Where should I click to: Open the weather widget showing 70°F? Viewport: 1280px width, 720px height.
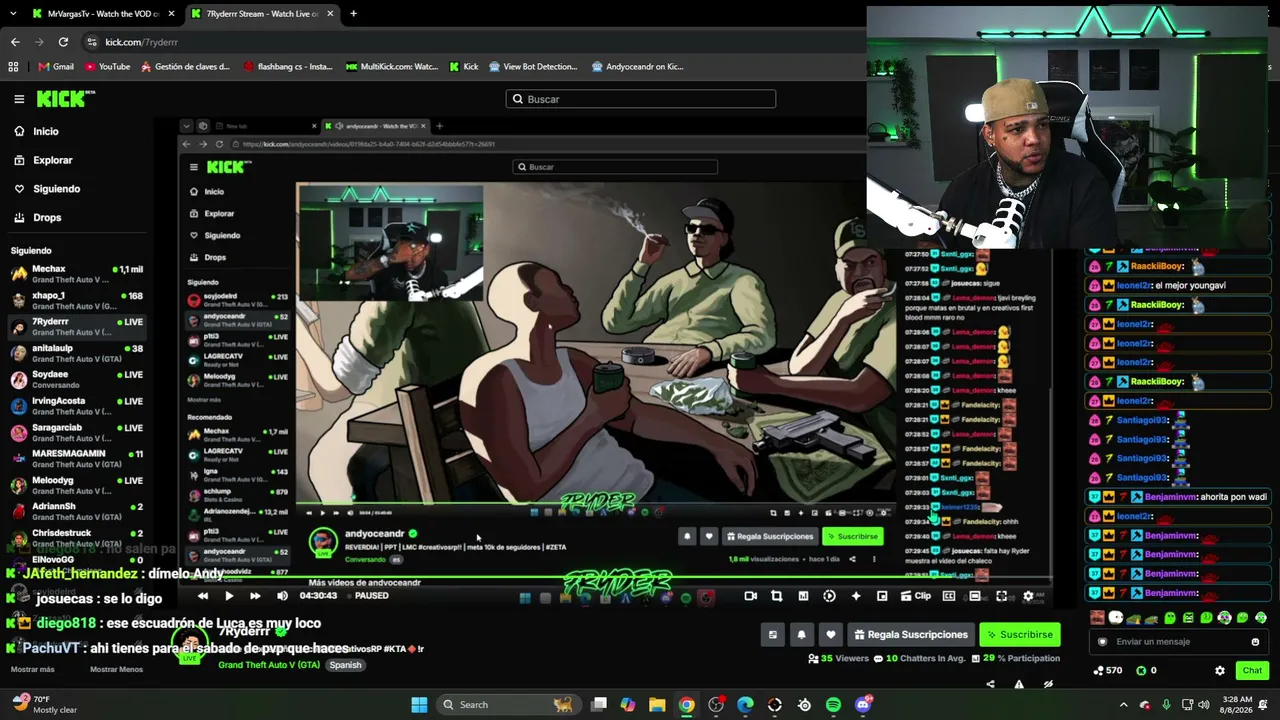[x=45, y=705]
